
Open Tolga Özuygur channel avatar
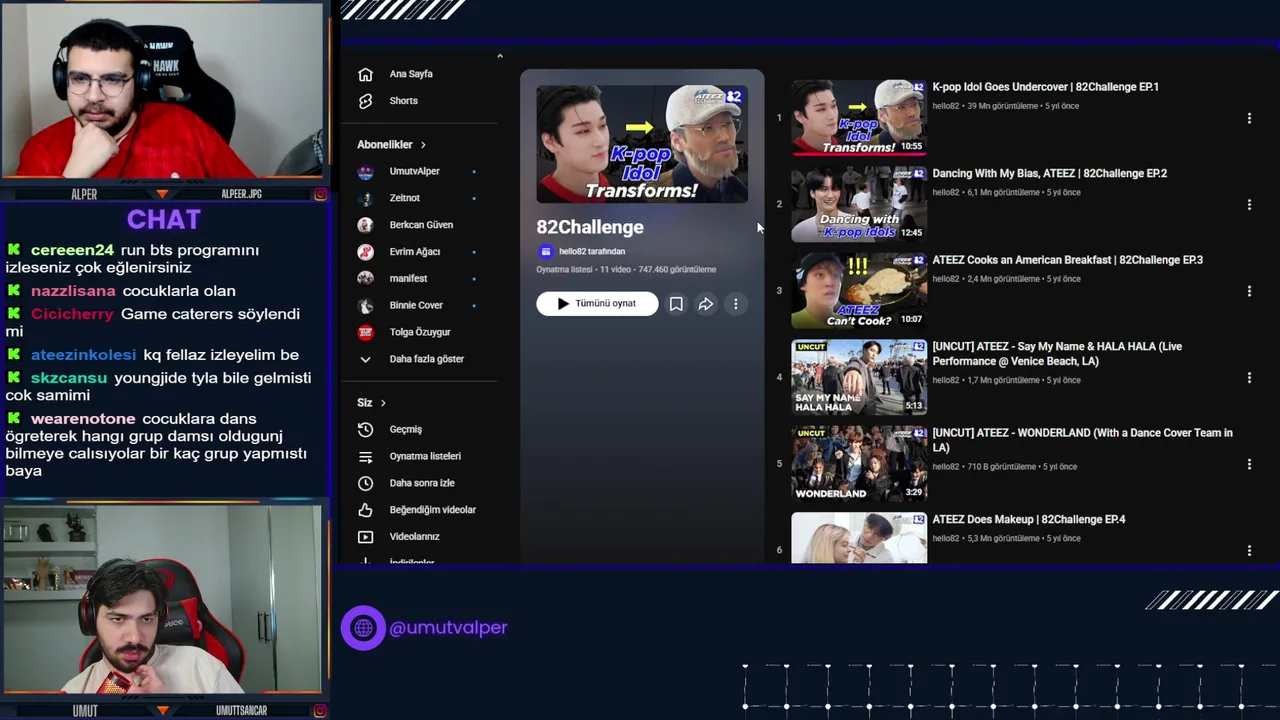pos(365,332)
